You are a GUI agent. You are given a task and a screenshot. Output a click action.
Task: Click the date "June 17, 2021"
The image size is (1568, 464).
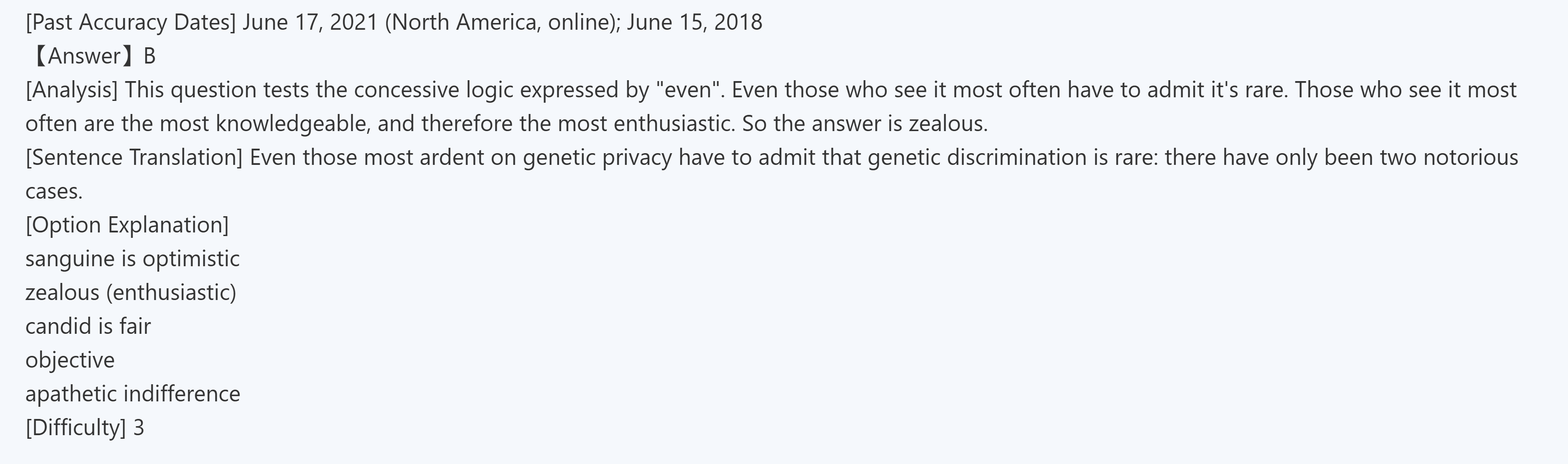[310, 23]
